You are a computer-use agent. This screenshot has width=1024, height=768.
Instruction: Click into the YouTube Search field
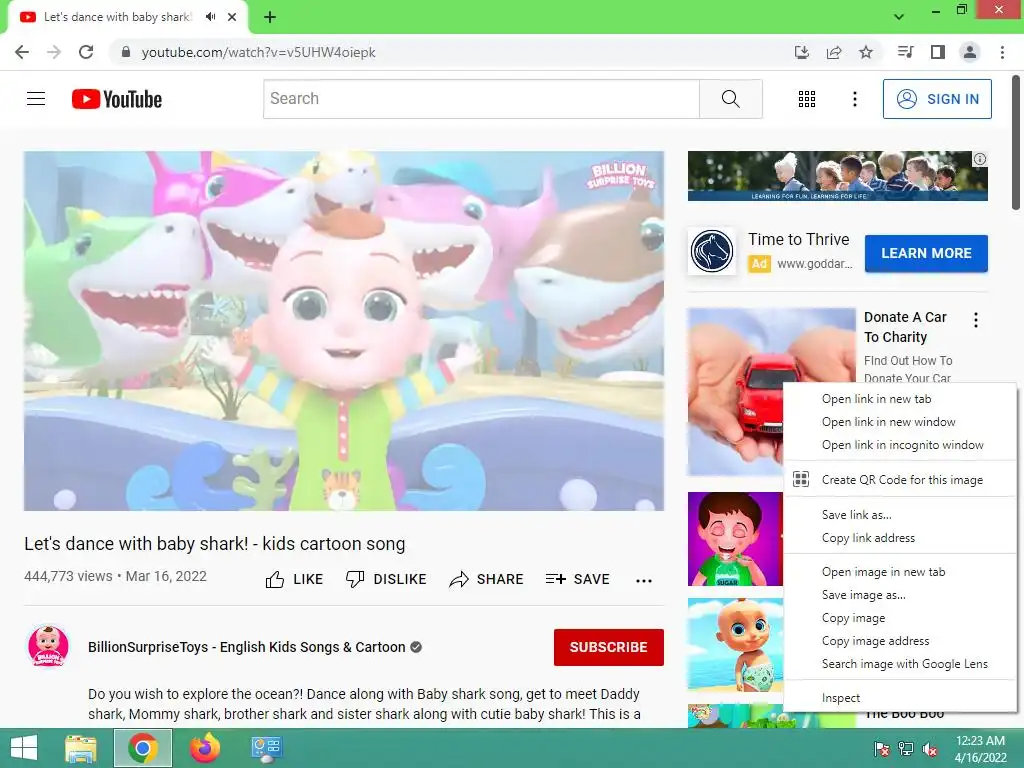[481, 99]
